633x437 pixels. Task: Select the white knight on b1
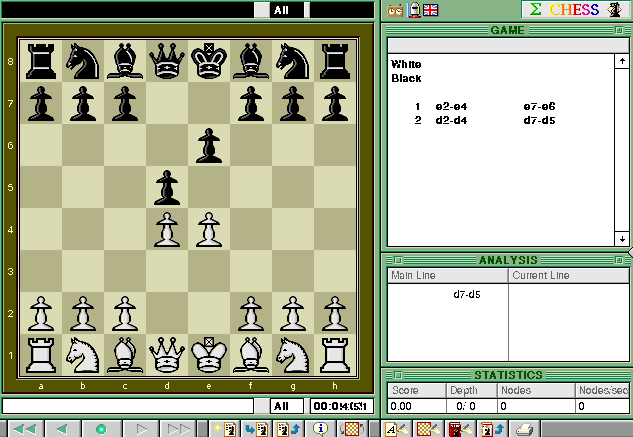83,355
